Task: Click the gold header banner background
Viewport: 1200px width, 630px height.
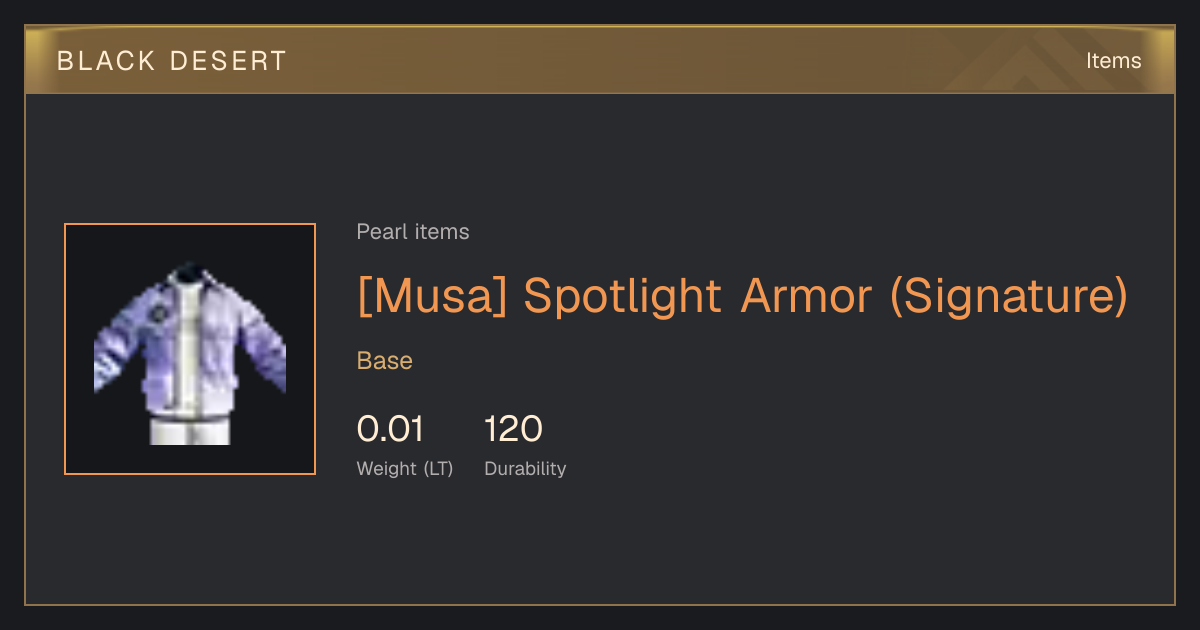Action: [600, 60]
